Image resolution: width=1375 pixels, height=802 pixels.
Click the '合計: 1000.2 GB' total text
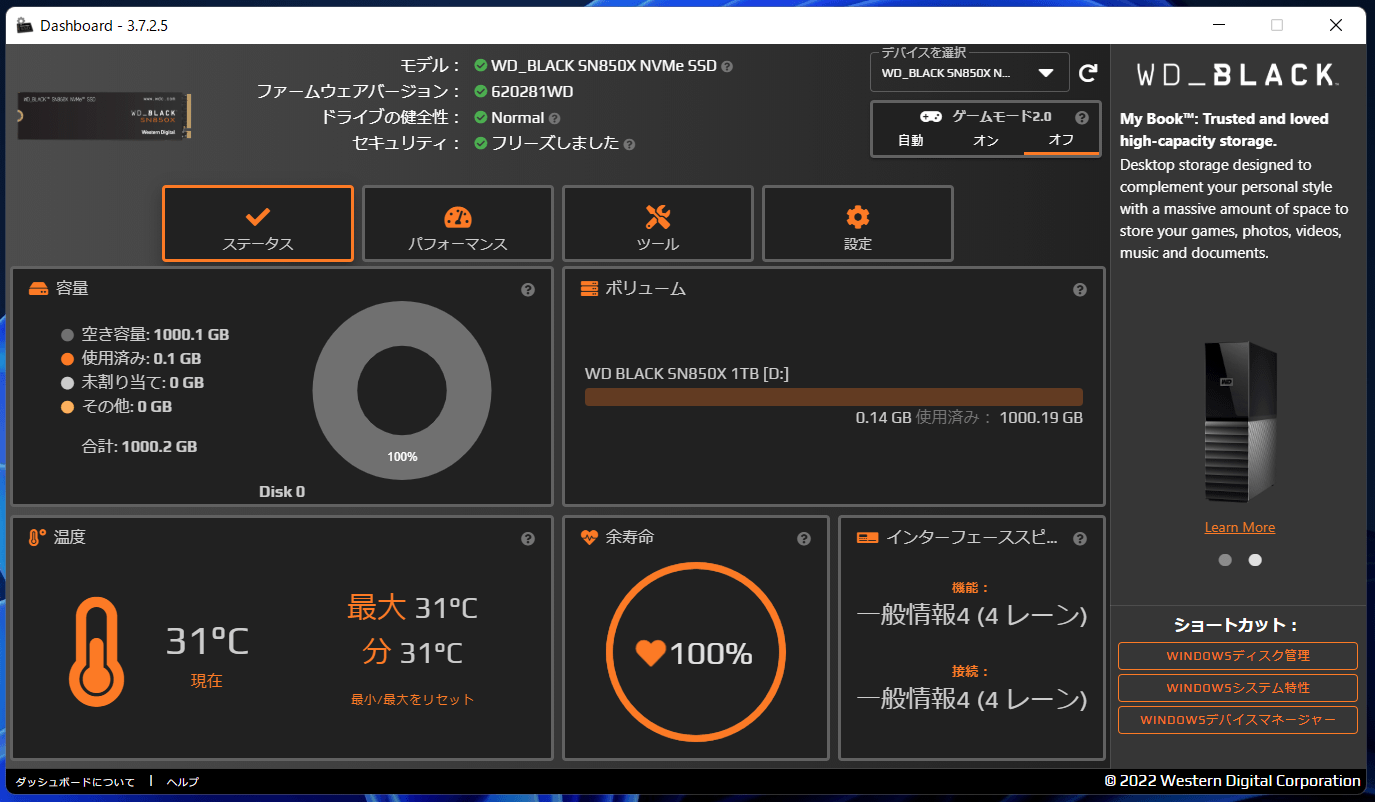139,447
